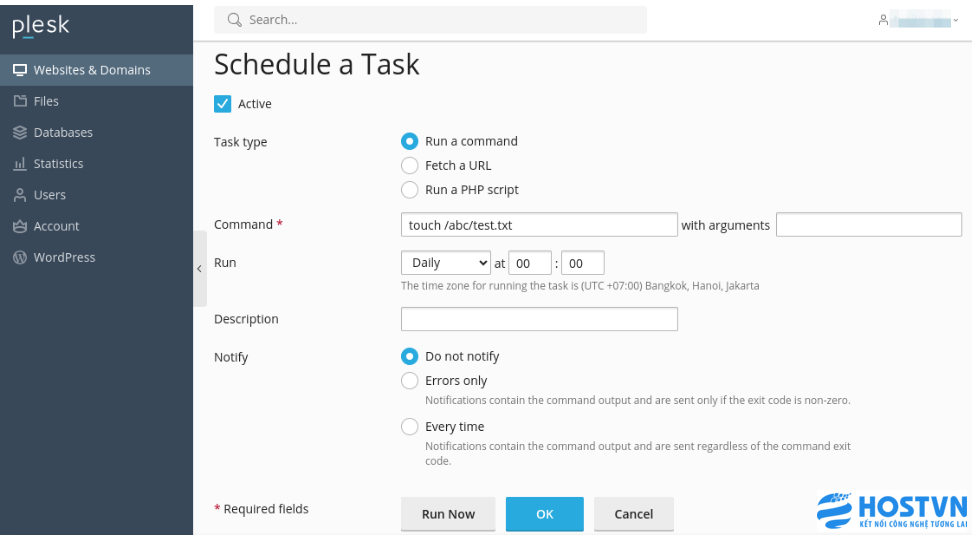Viewport: 972px width, 537px height.
Task: Select Run a PHP script radio button
Action: click(x=409, y=190)
